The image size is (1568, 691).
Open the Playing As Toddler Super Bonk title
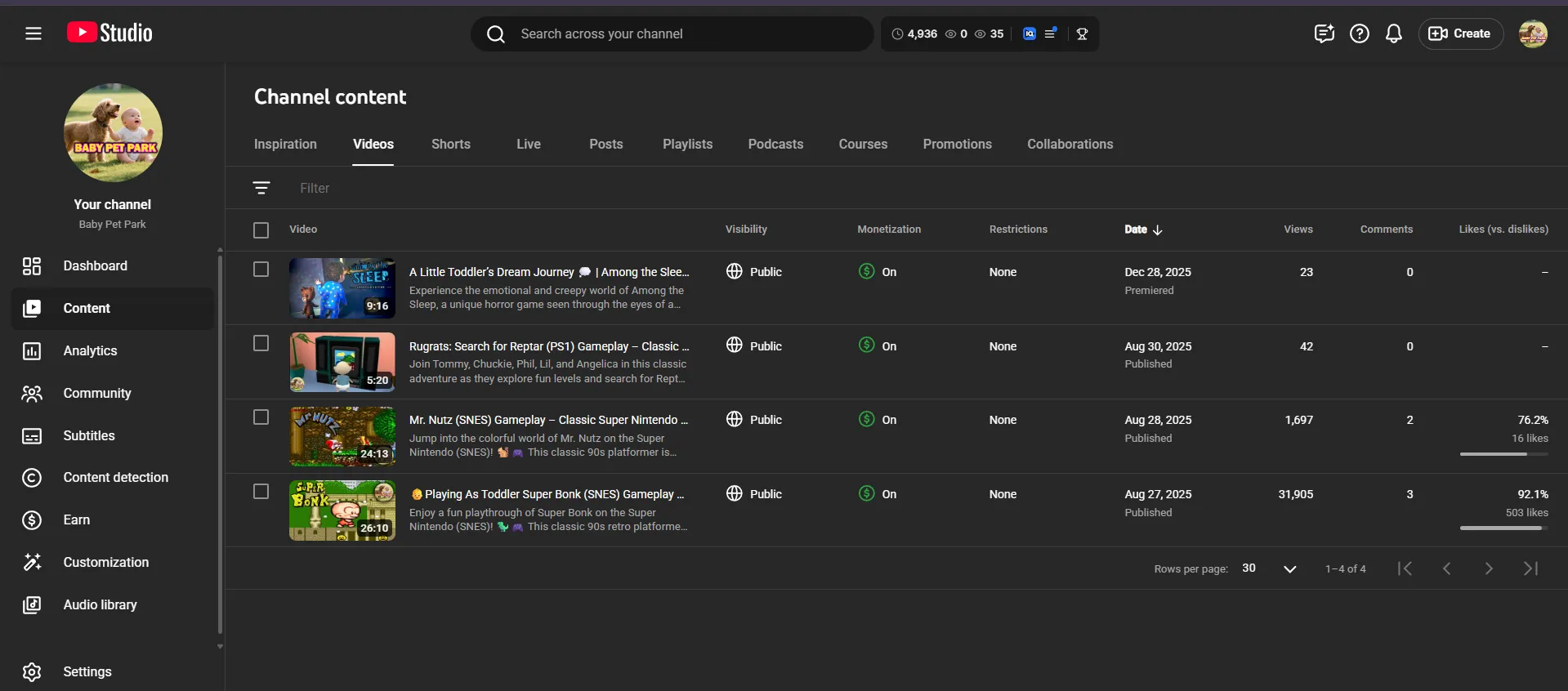[548, 494]
